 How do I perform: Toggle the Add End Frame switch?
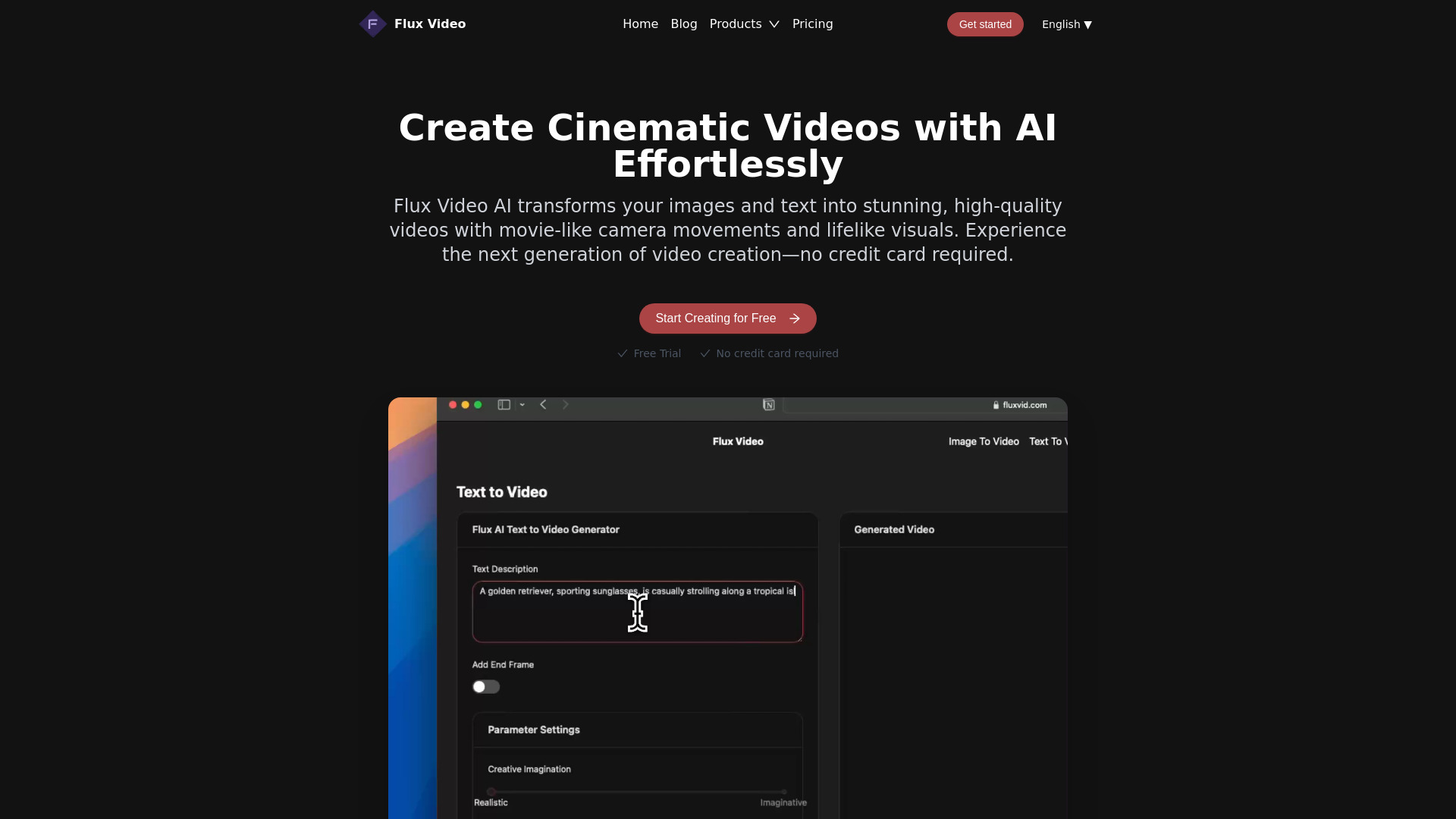click(485, 686)
